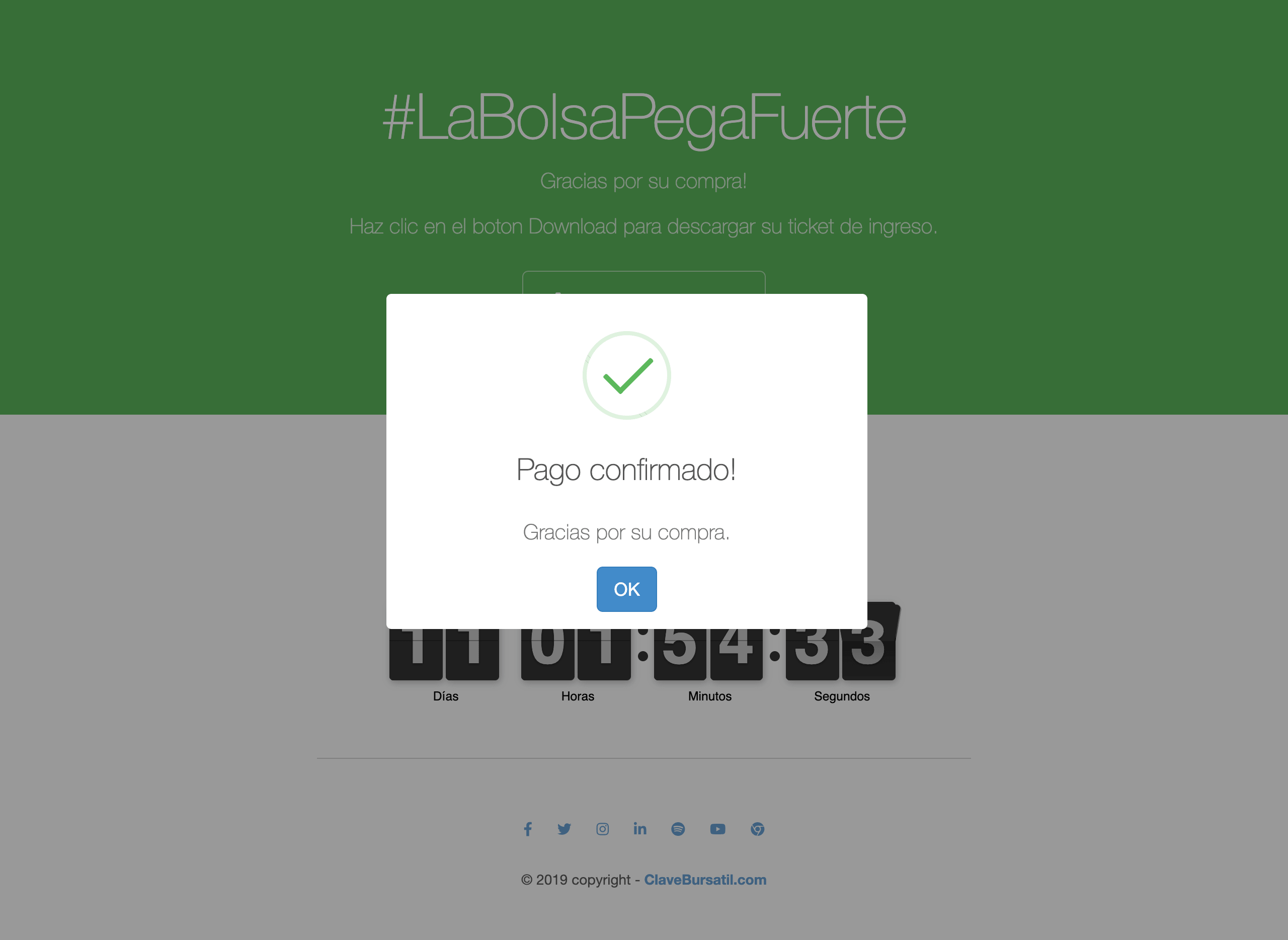Click 'Gracias por su compra.' dialog message
This screenshot has width=1288, height=940.
[626, 532]
